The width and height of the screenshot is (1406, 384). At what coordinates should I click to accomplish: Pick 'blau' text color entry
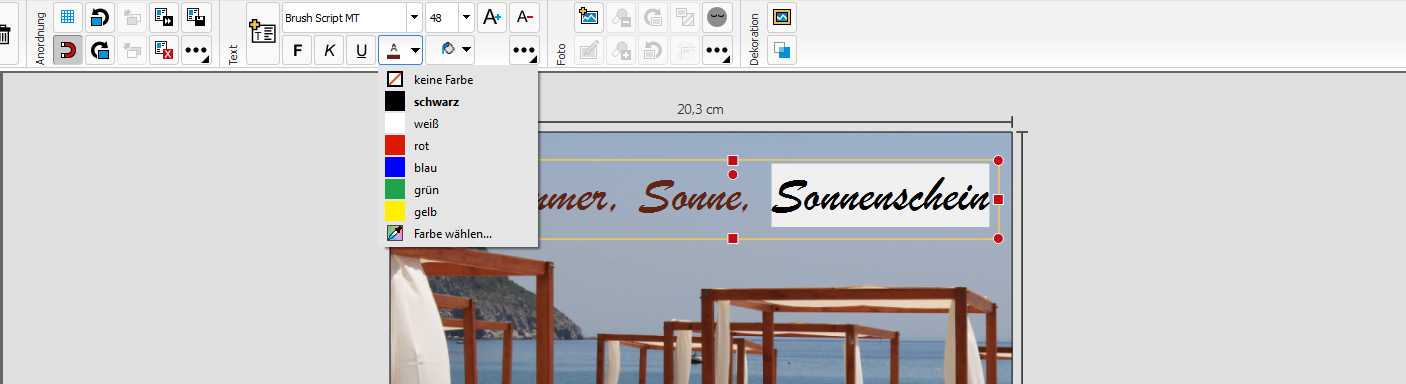(459, 168)
